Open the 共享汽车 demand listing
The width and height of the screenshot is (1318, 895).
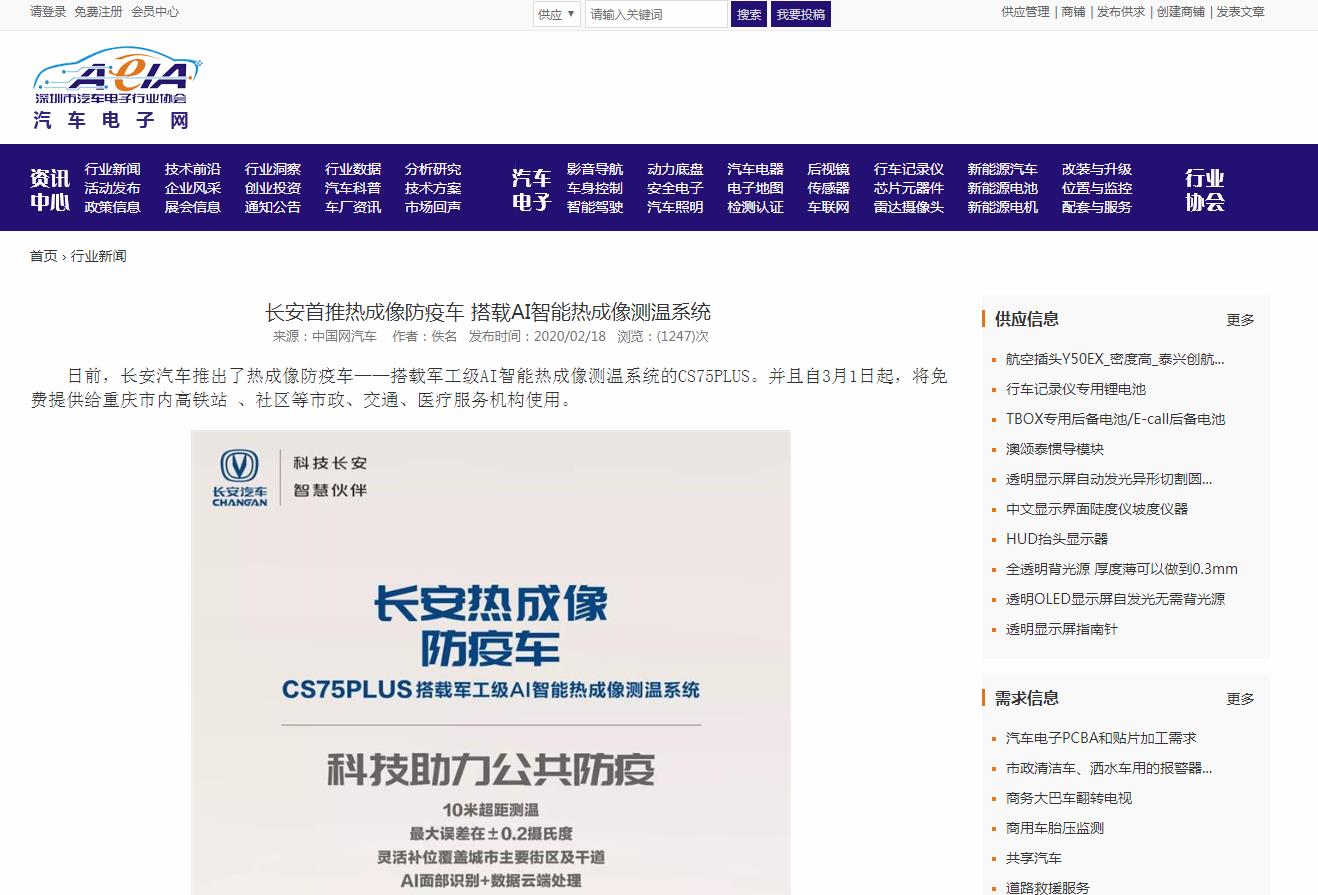tap(1034, 858)
